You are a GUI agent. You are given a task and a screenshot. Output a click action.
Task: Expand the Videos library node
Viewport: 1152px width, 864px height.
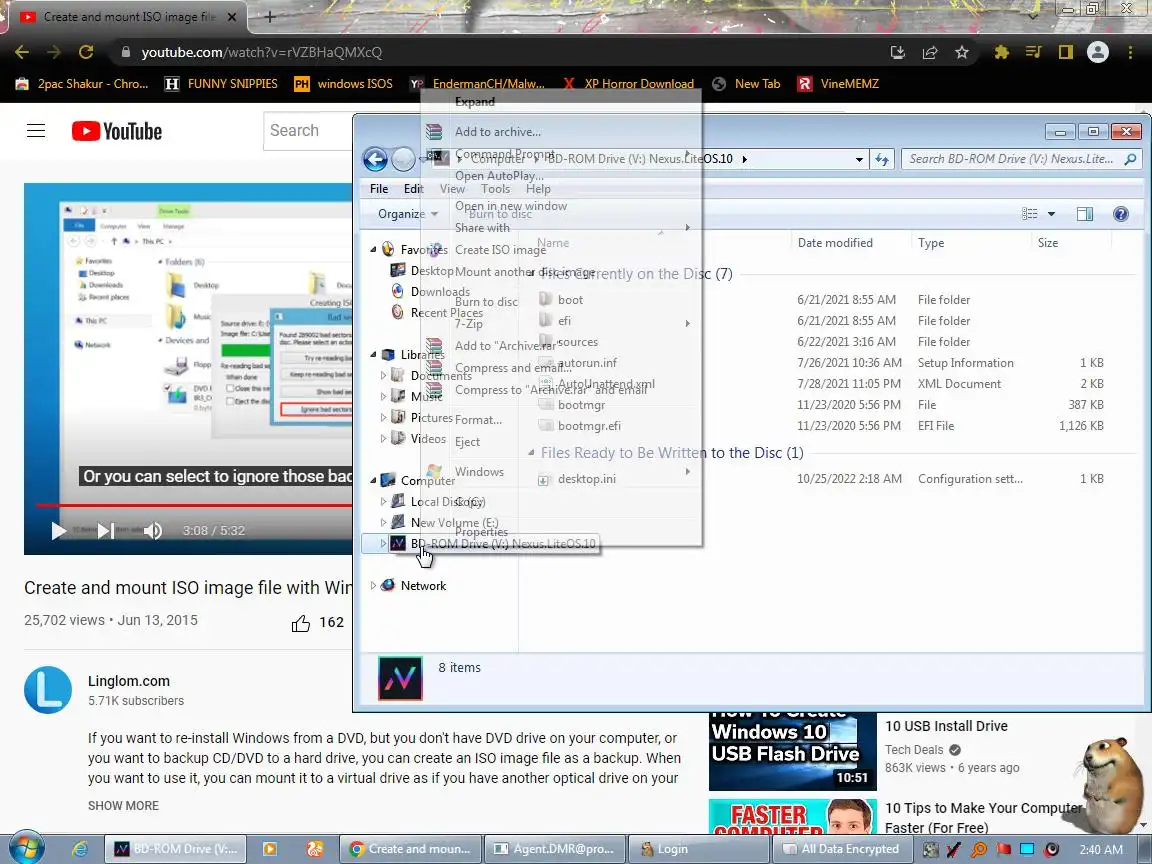(383, 439)
